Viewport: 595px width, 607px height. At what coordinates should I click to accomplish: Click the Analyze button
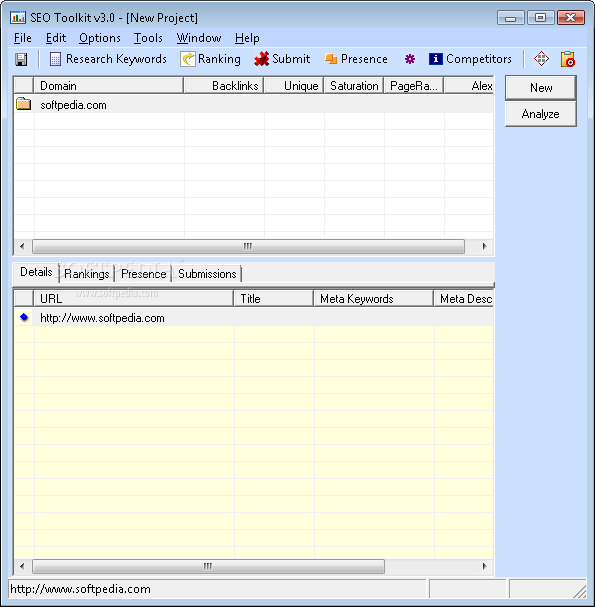pyautogui.click(x=541, y=114)
